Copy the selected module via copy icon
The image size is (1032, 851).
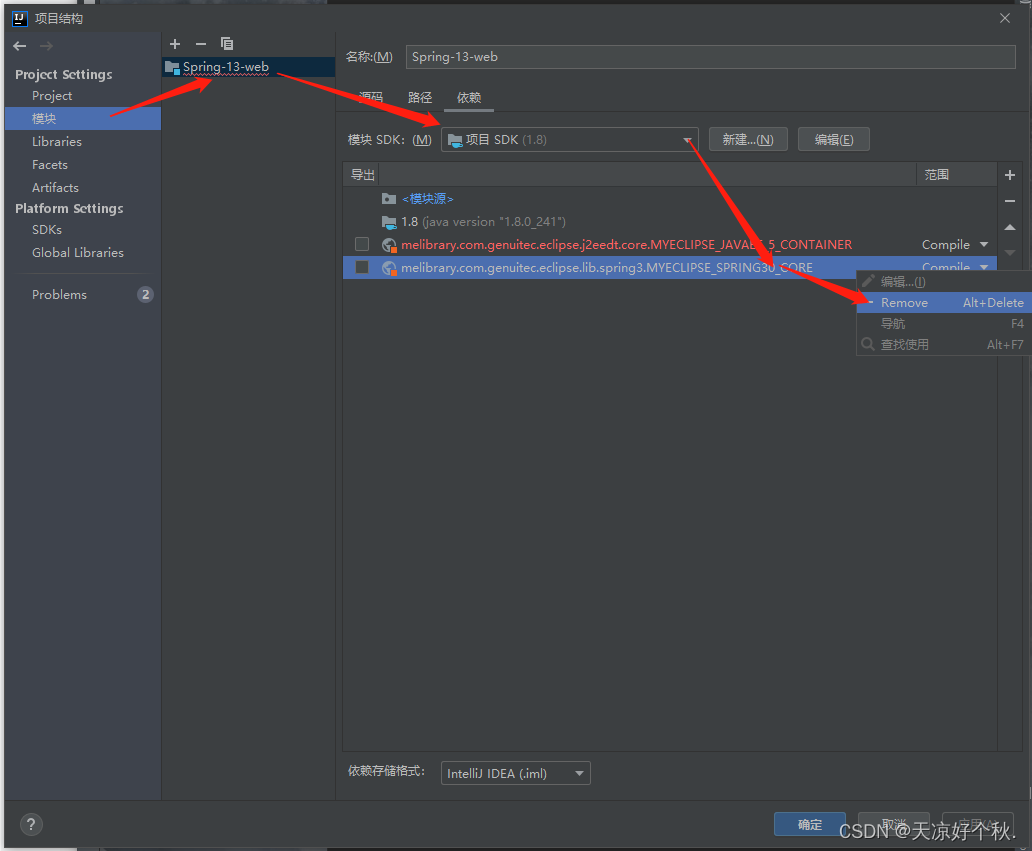tap(227, 44)
